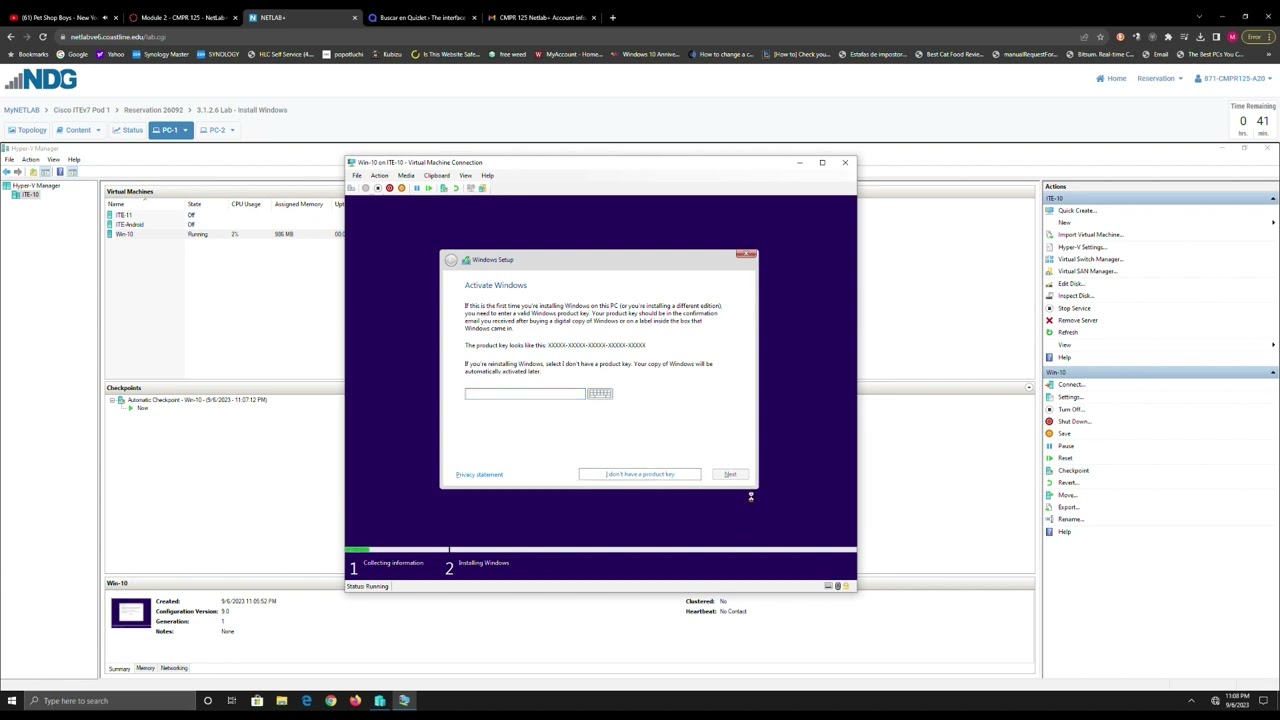The width and height of the screenshot is (1280, 720).
Task: Click the taskbar search box
Action: (110, 700)
